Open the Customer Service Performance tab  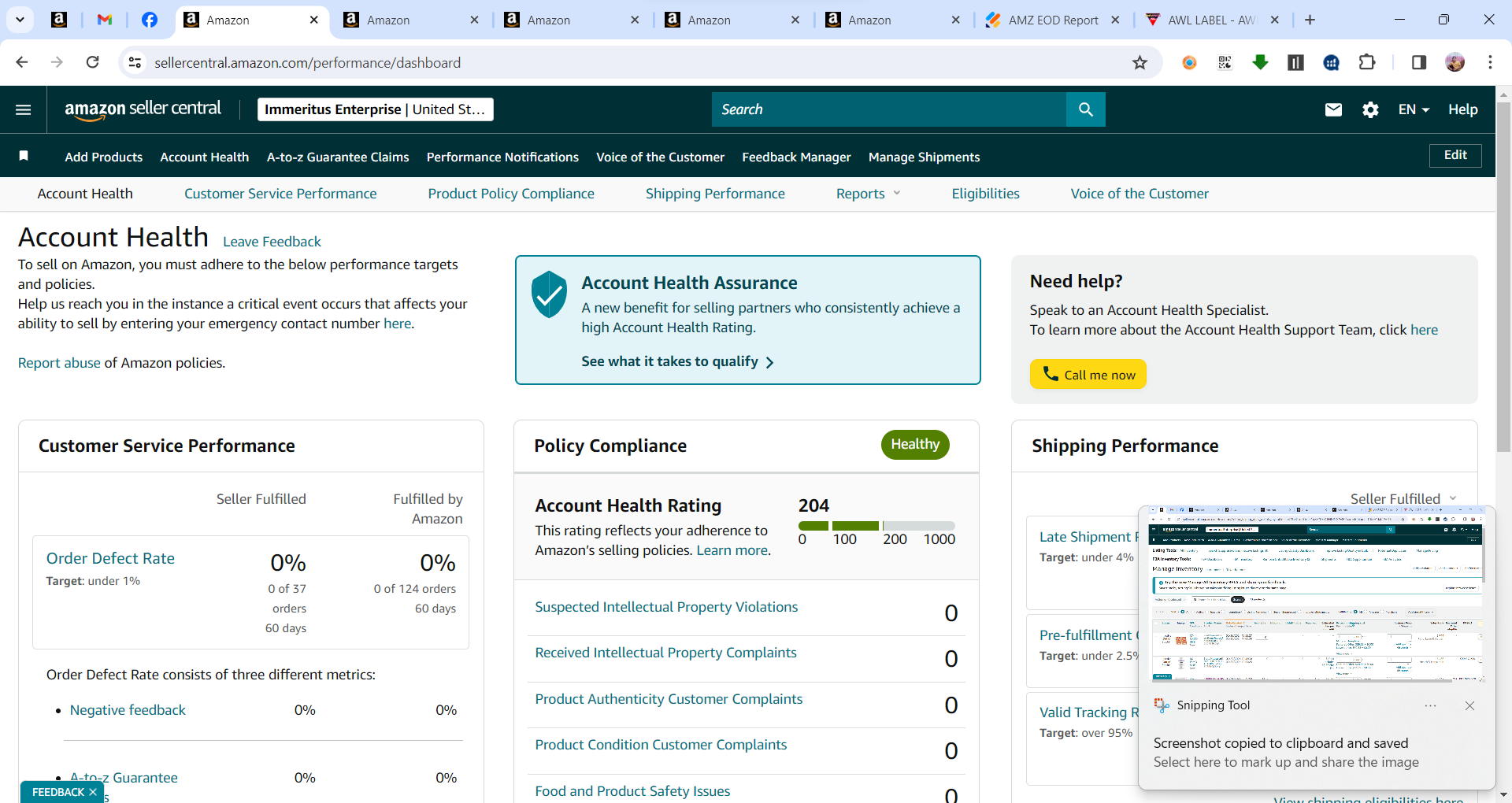(280, 194)
